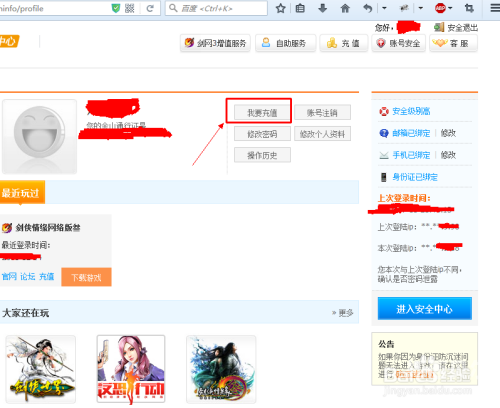Click 剑侠情缘网络版叁 game title
The height and width of the screenshot is (408, 500).
click(x=48, y=228)
